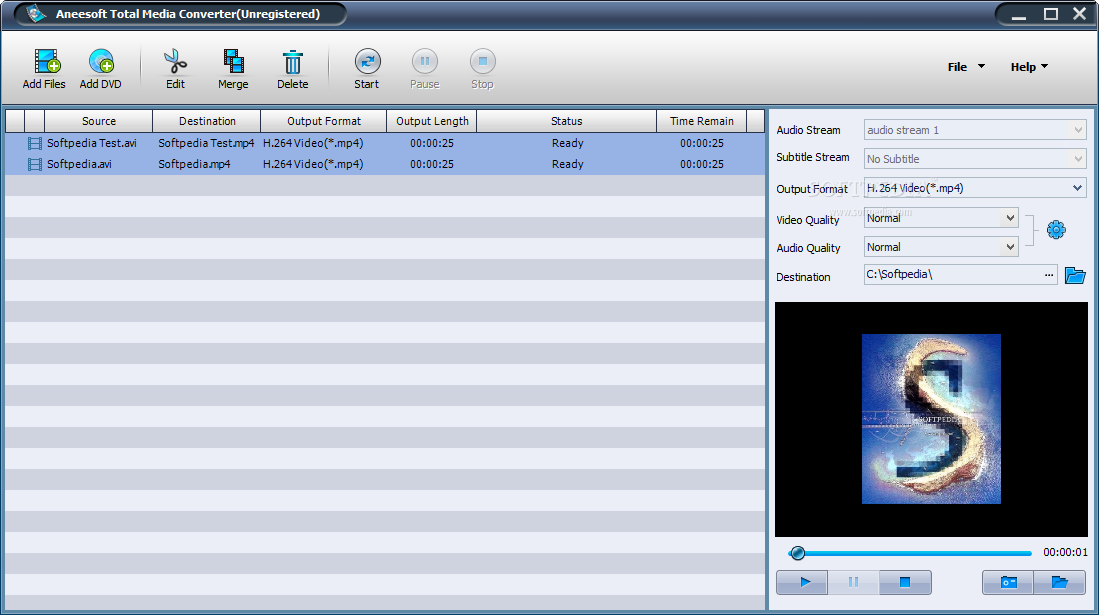Open the File menu
The image size is (1099, 615).
pyautogui.click(x=966, y=67)
